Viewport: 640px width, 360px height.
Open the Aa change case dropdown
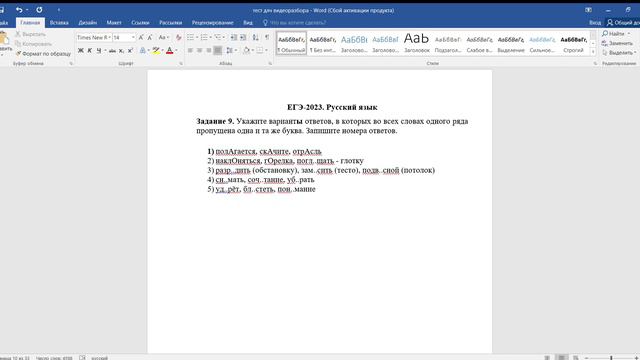(x=163, y=38)
